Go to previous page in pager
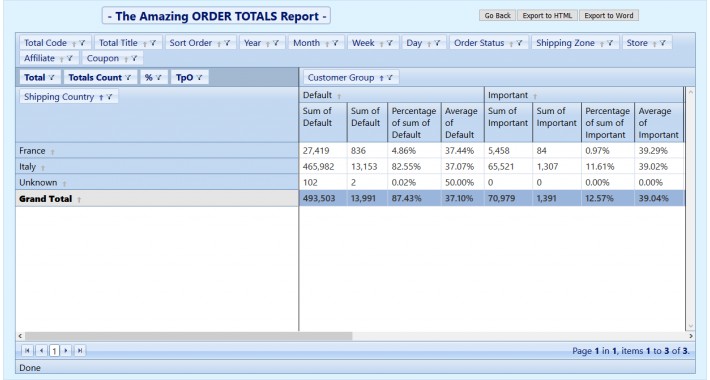The width and height of the screenshot is (710, 380). 41,350
